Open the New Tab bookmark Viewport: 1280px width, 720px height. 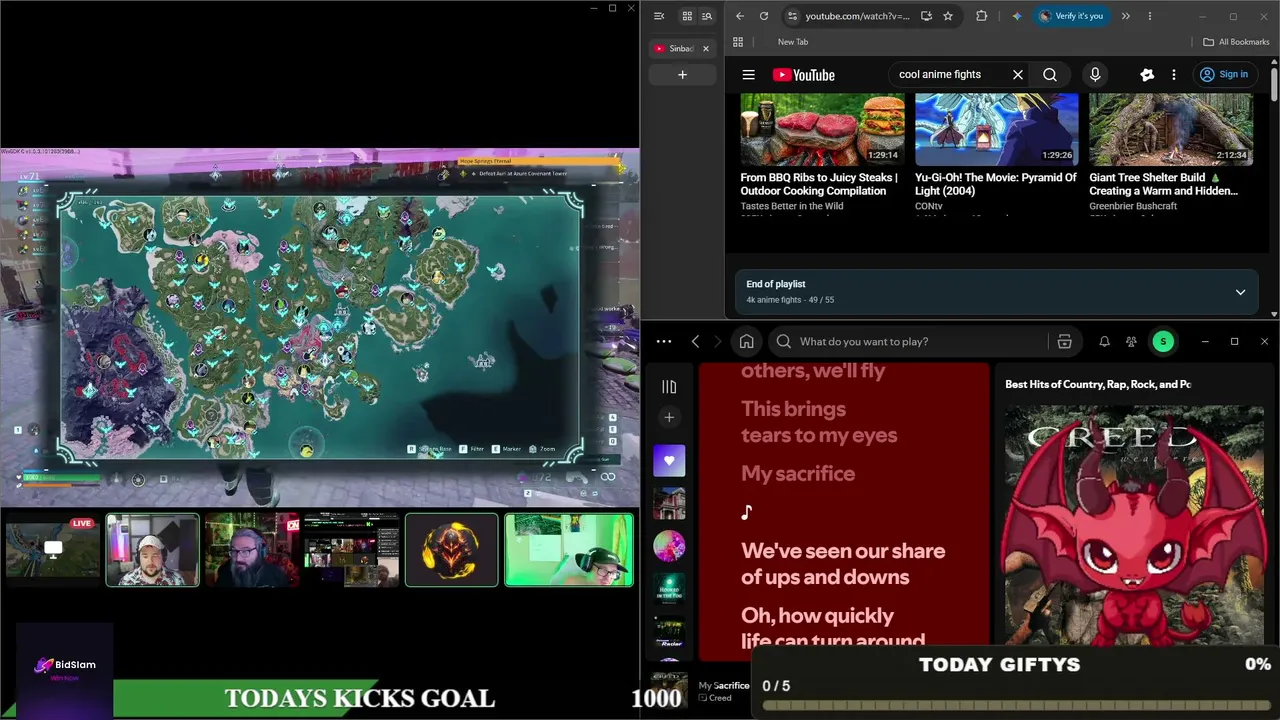point(793,42)
